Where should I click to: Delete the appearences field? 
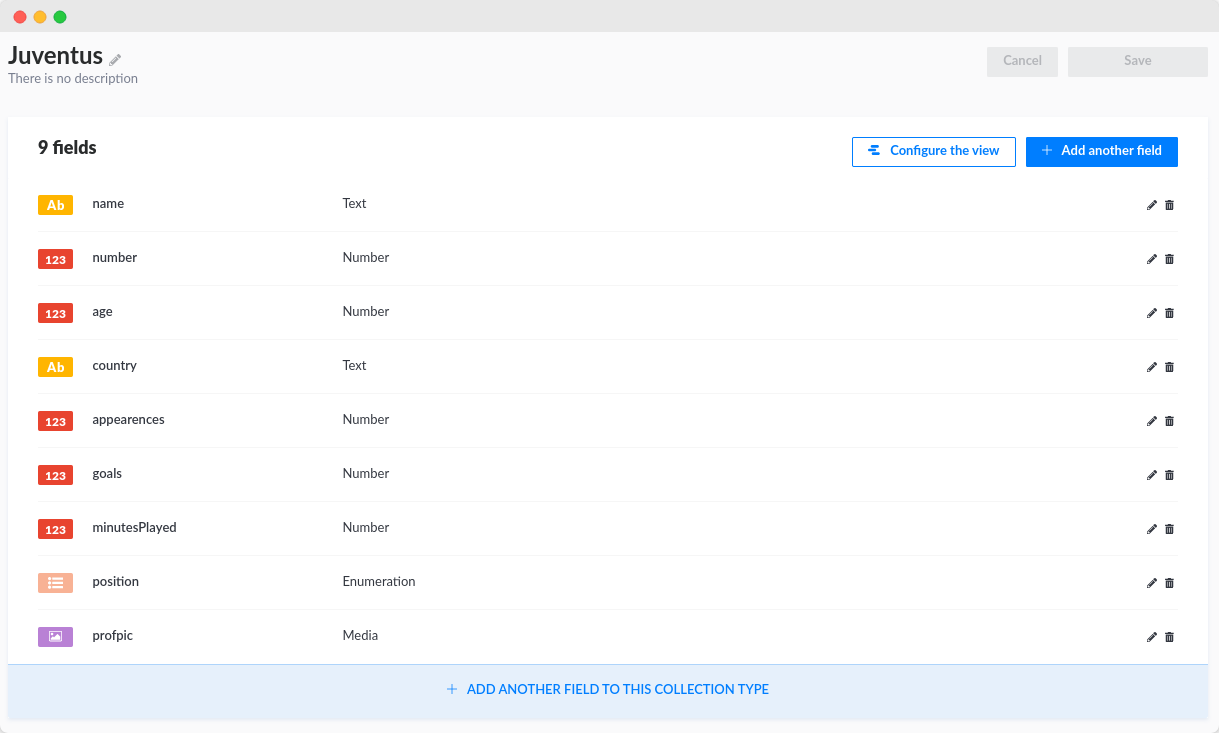1170,421
